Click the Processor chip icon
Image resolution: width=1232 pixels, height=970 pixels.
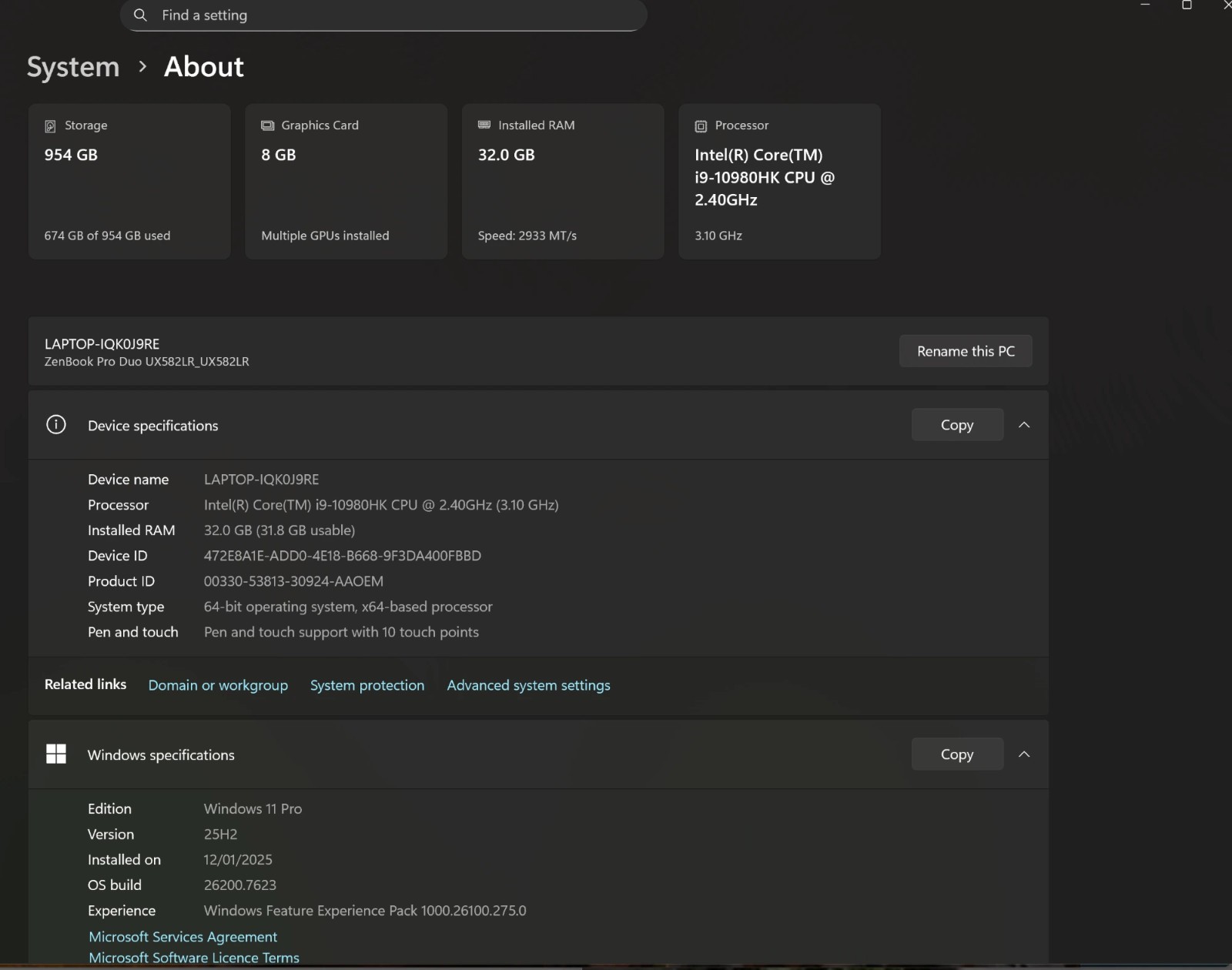click(701, 126)
